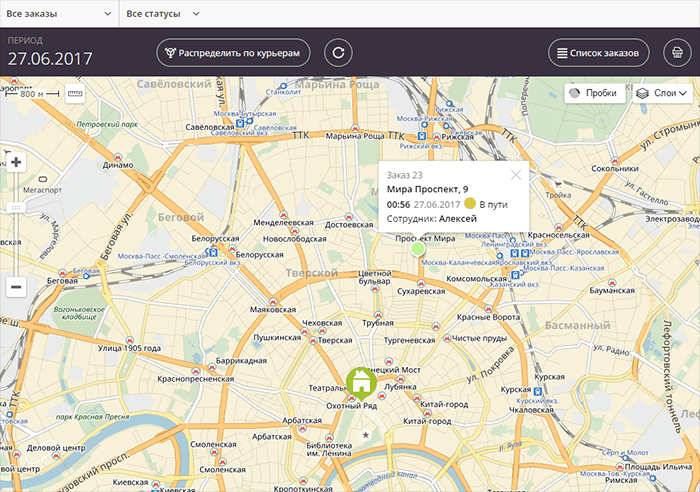This screenshot has height=492, width=700.
Task: Close the Заказ 23 popup
Action: click(x=516, y=174)
